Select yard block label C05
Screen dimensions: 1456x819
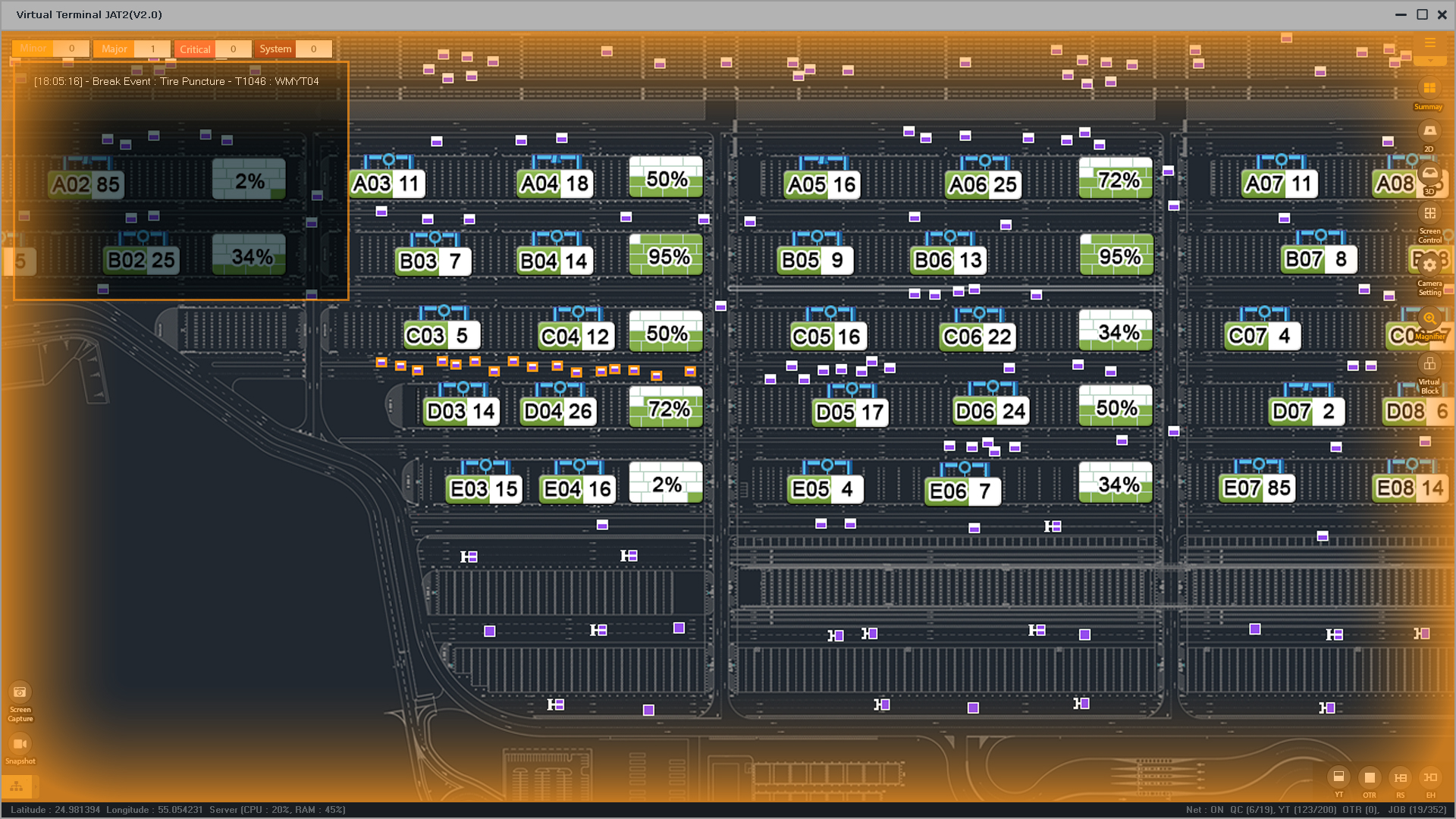tap(811, 337)
